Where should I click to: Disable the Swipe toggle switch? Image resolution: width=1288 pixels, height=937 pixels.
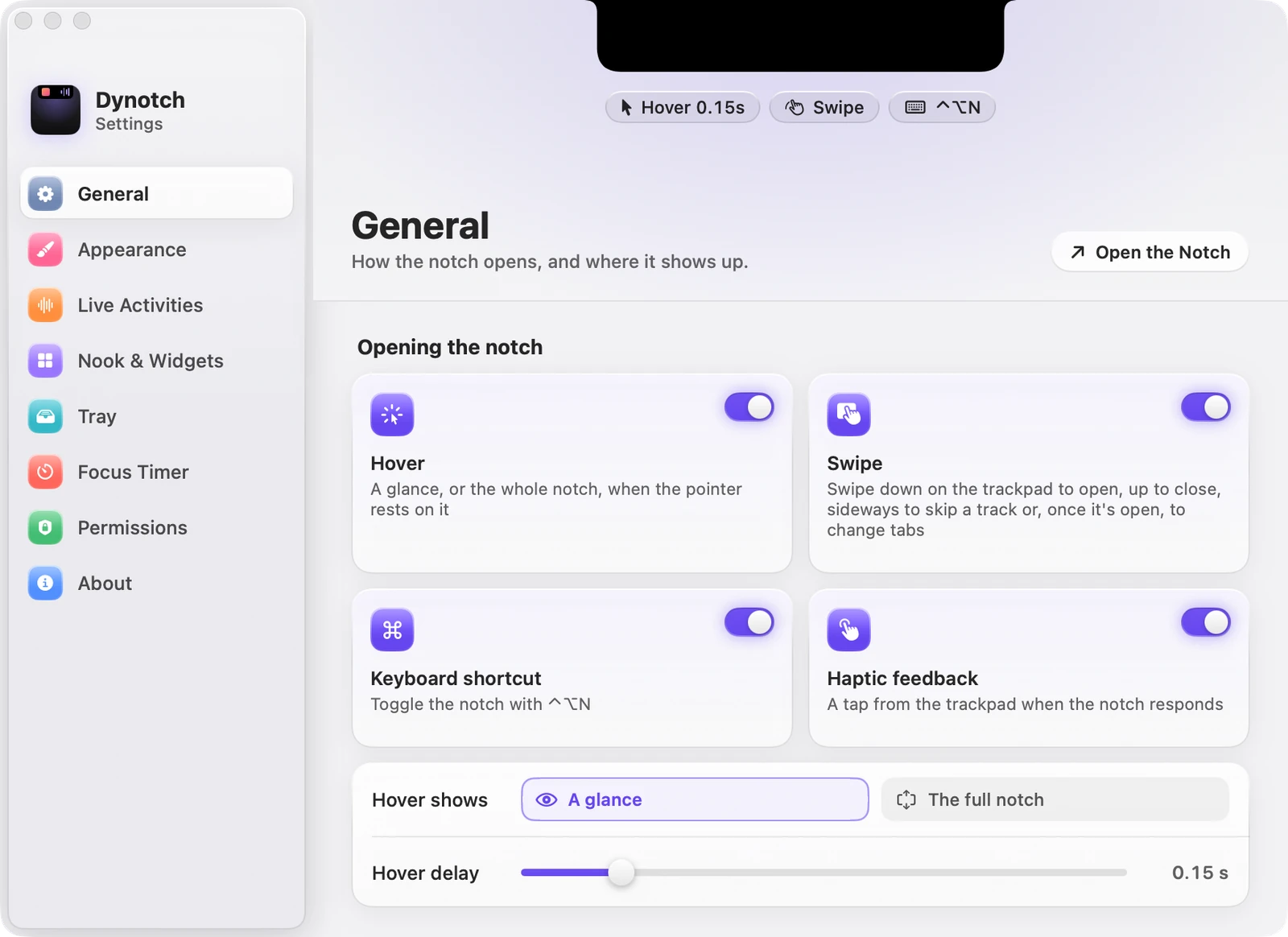(x=1206, y=407)
